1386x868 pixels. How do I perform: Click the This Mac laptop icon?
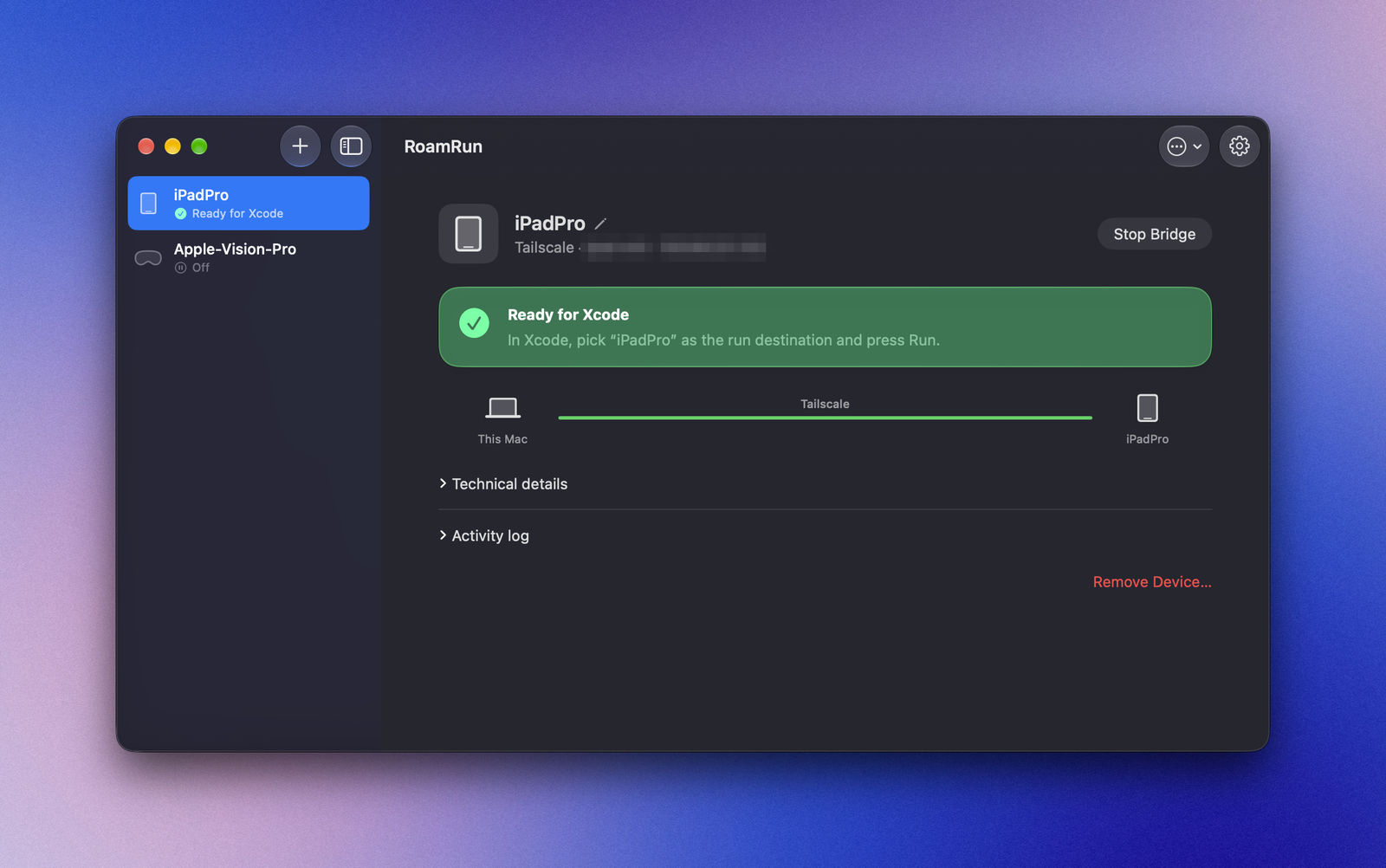(x=502, y=408)
